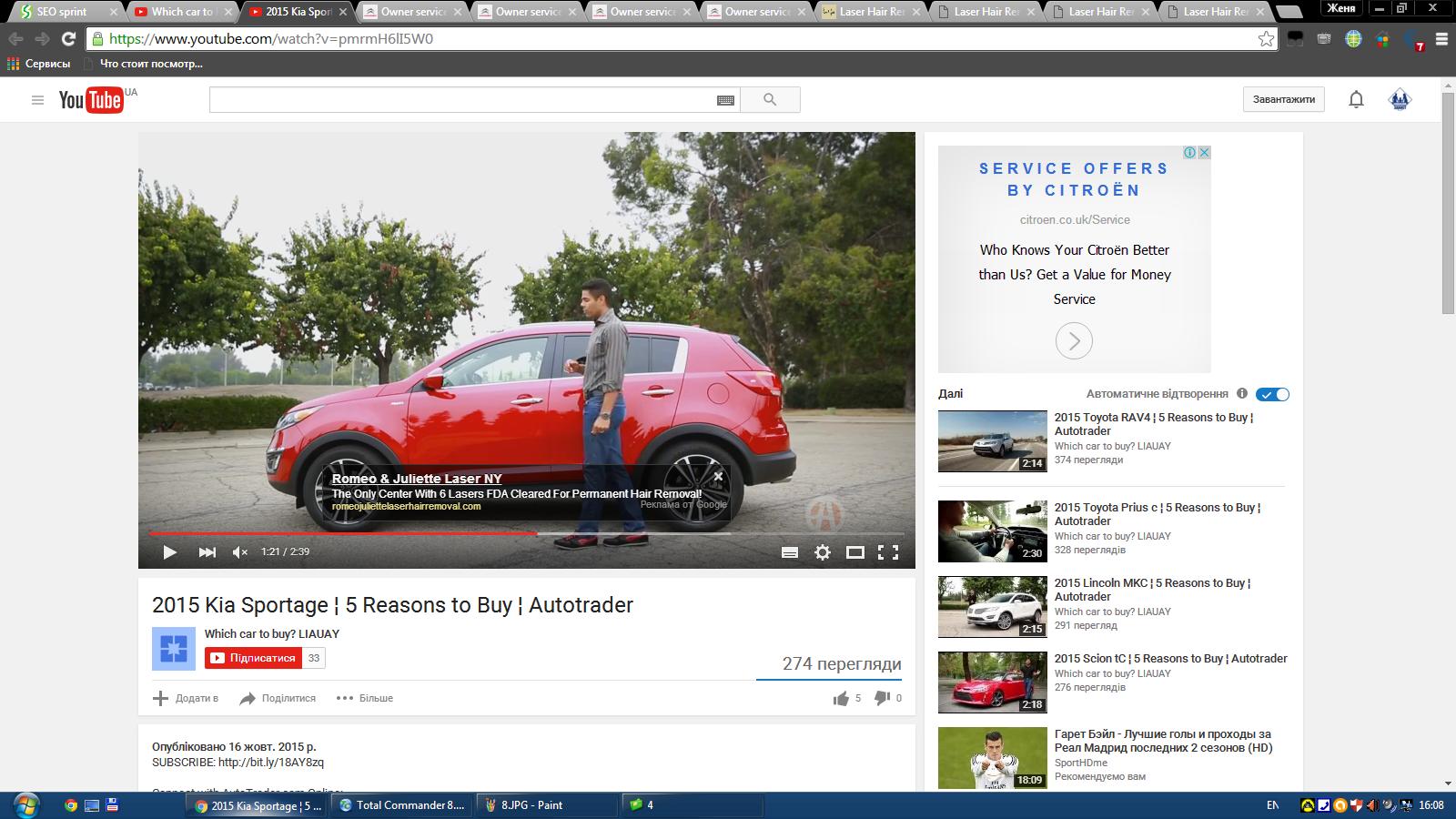Open the 2015 Toyota Prius c thumbnail
This screenshot has height=819, width=1456.
[x=993, y=531]
